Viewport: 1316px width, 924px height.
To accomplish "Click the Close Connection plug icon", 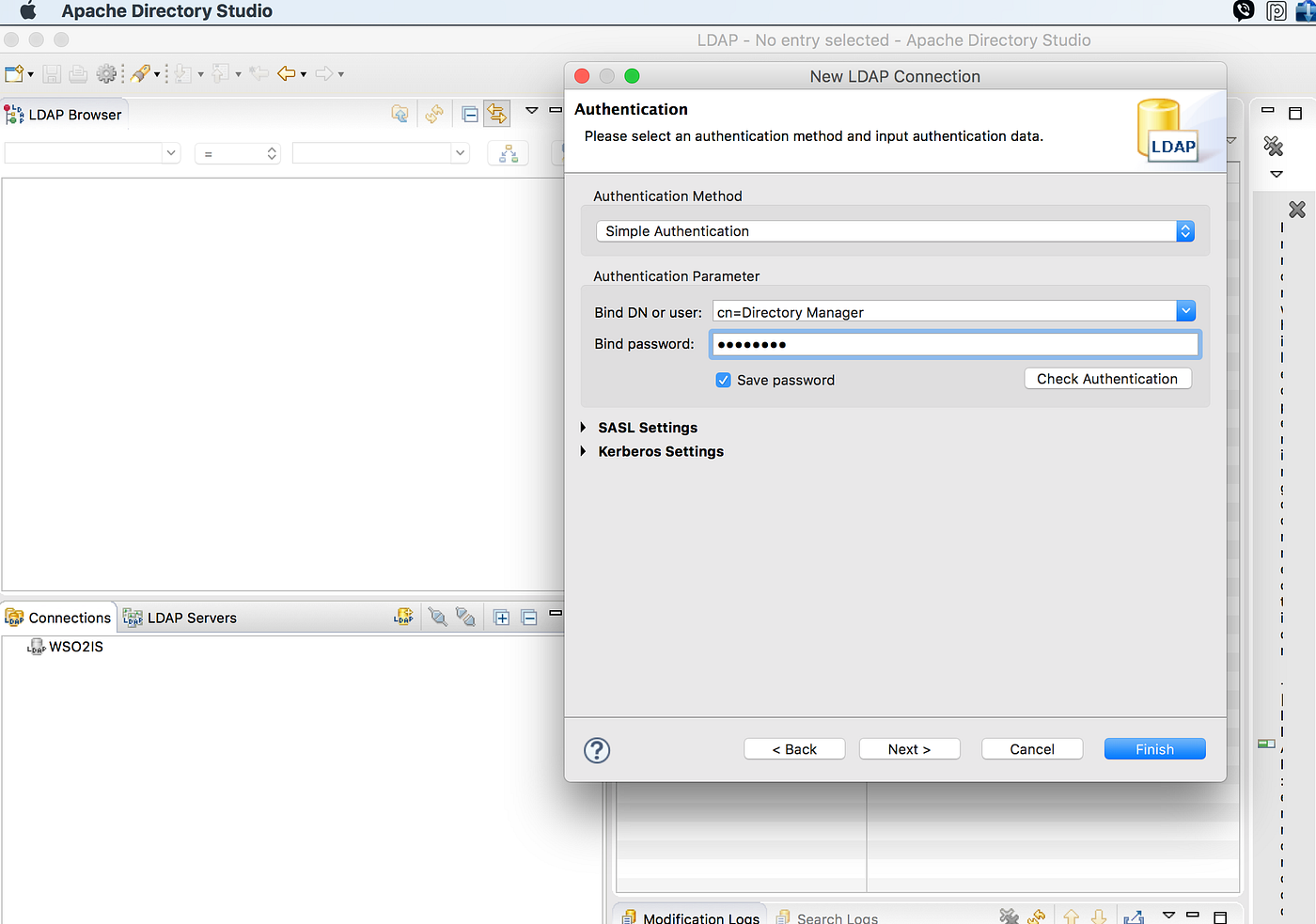I will (x=465, y=618).
